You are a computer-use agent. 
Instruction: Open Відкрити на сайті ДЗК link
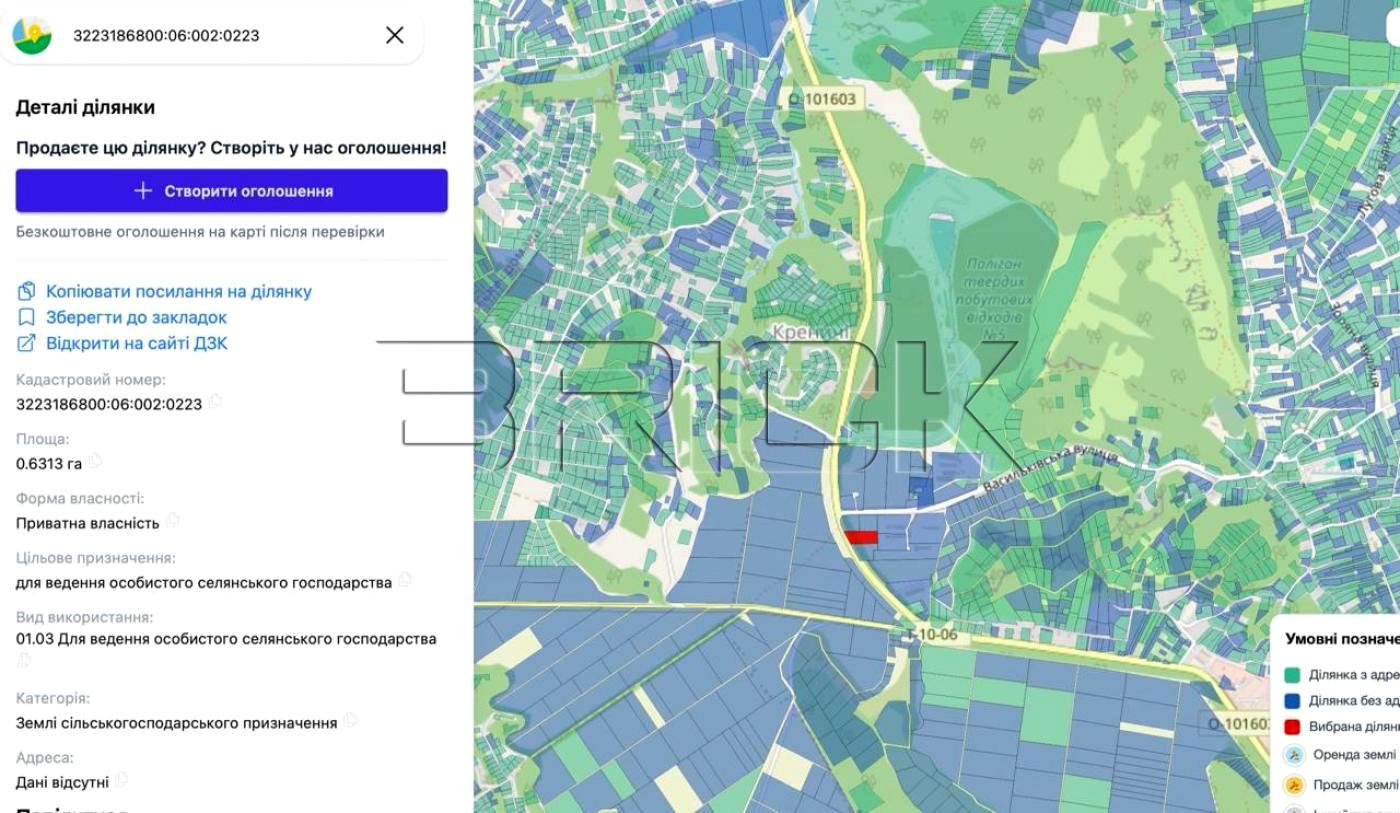click(x=137, y=343)
